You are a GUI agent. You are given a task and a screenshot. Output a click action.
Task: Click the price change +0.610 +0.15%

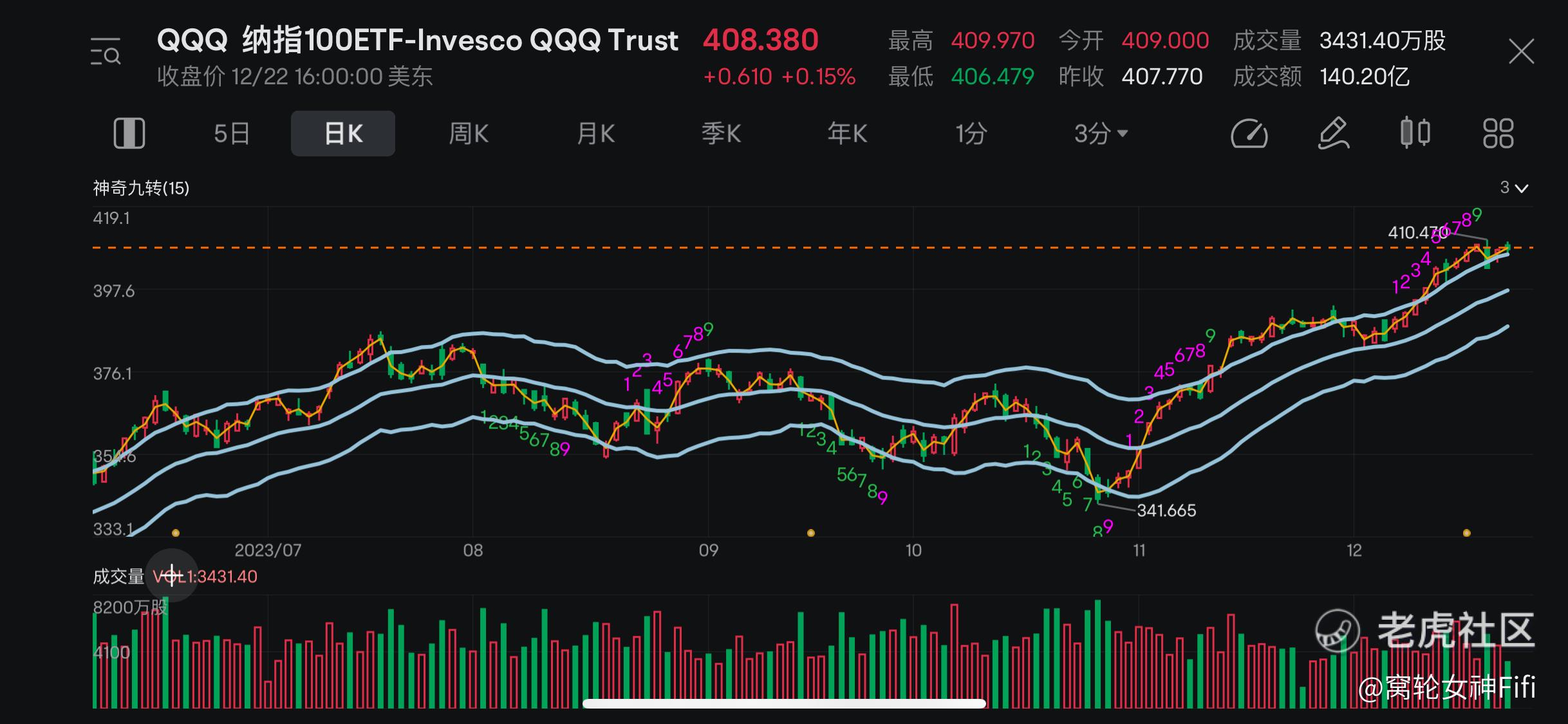(779, 77)
